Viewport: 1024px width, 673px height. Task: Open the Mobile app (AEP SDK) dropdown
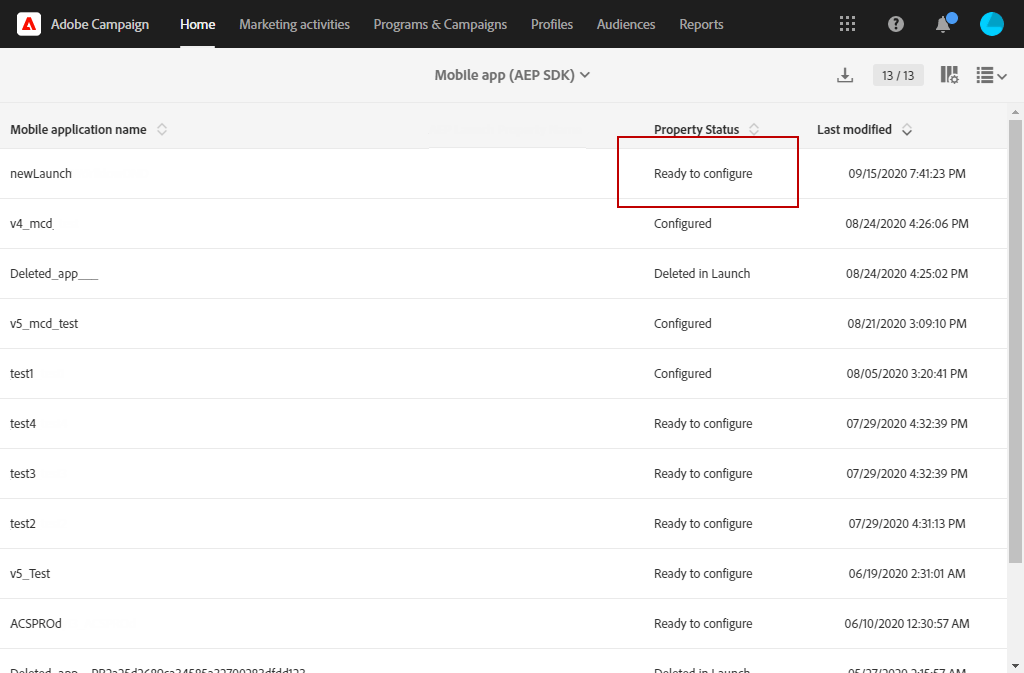pyautogui.click(x=512, y=74)
